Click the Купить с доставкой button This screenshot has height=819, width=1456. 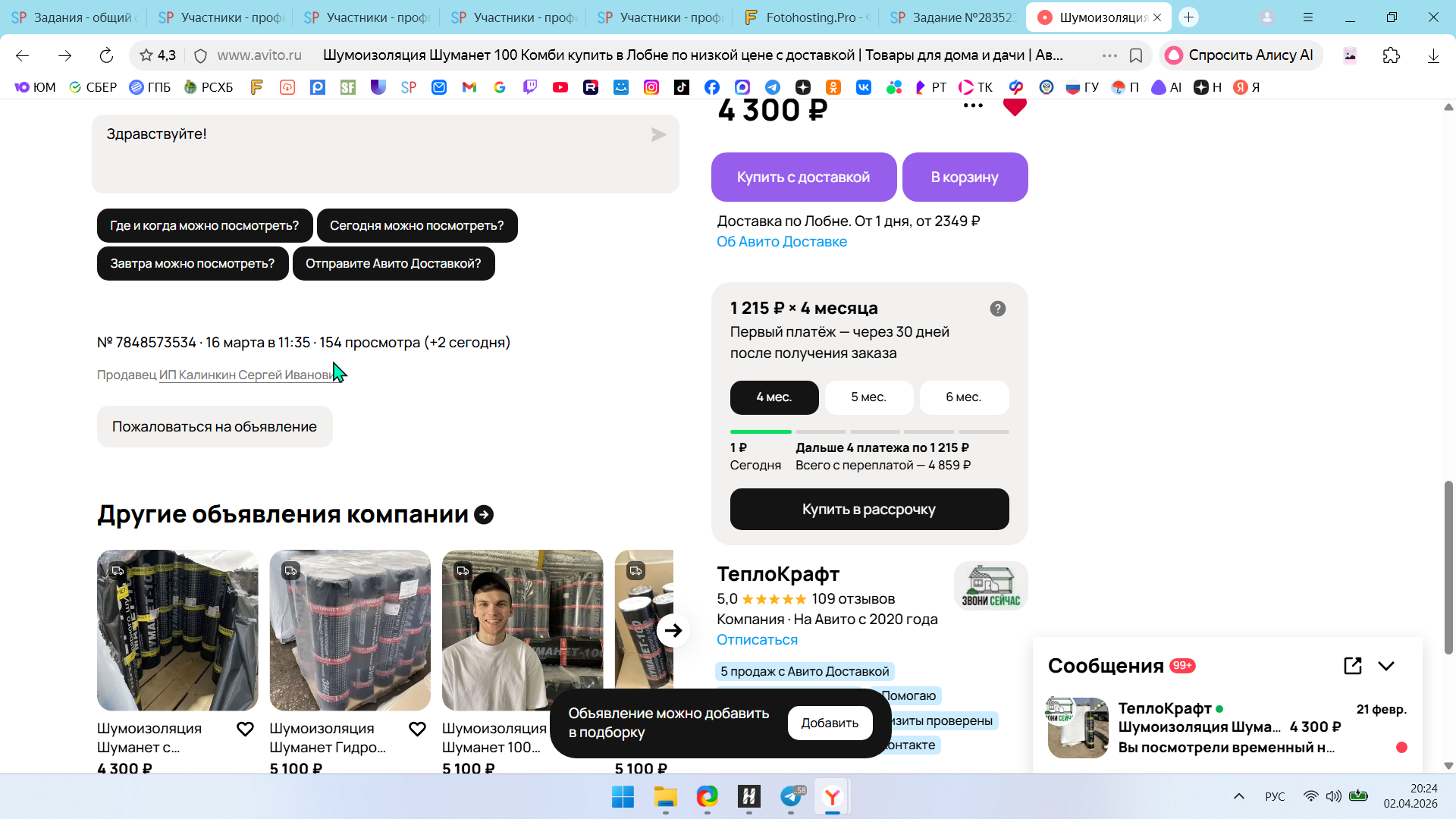pos(803,177)
